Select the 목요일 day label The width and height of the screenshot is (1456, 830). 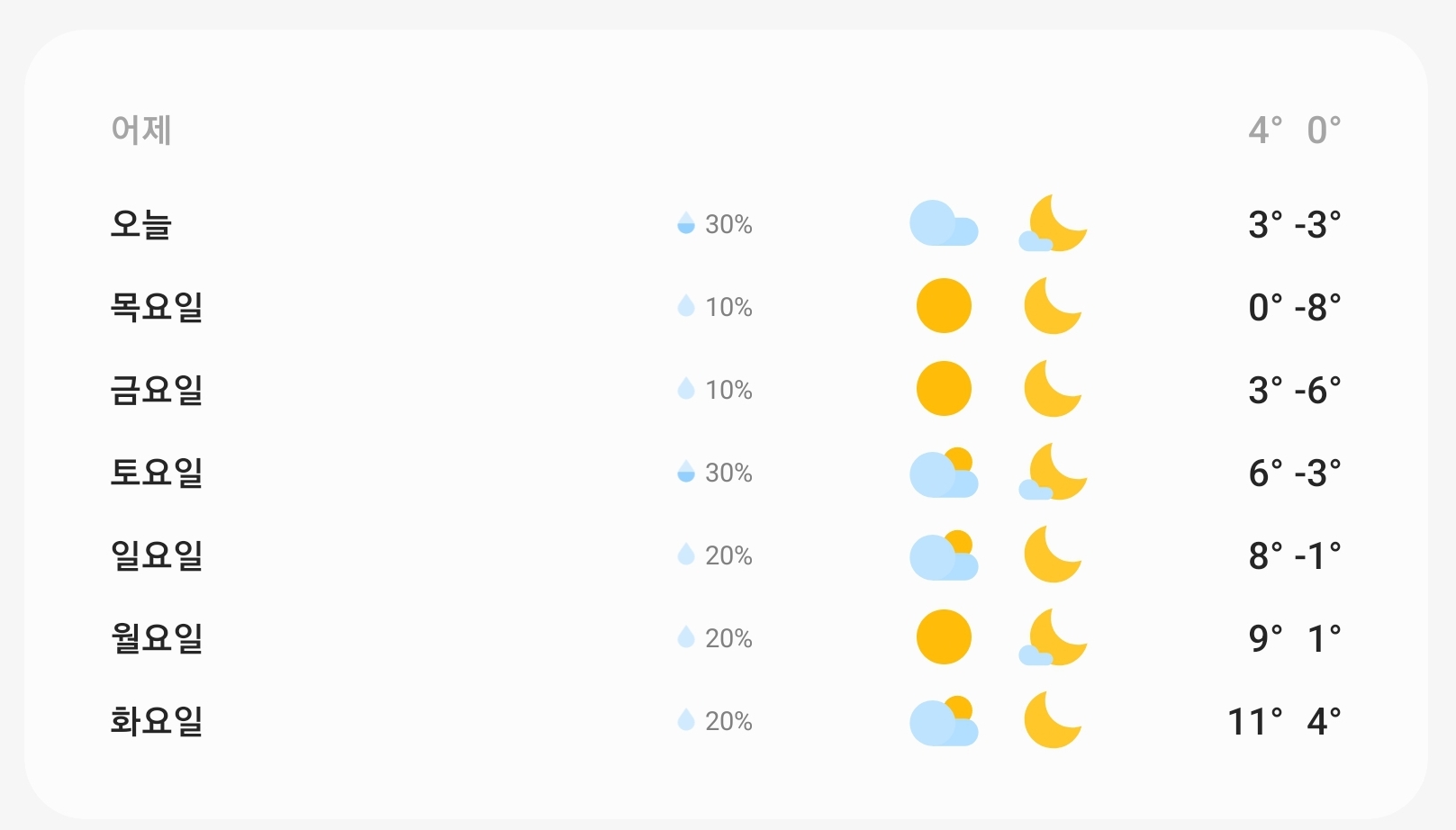(157, 306)
